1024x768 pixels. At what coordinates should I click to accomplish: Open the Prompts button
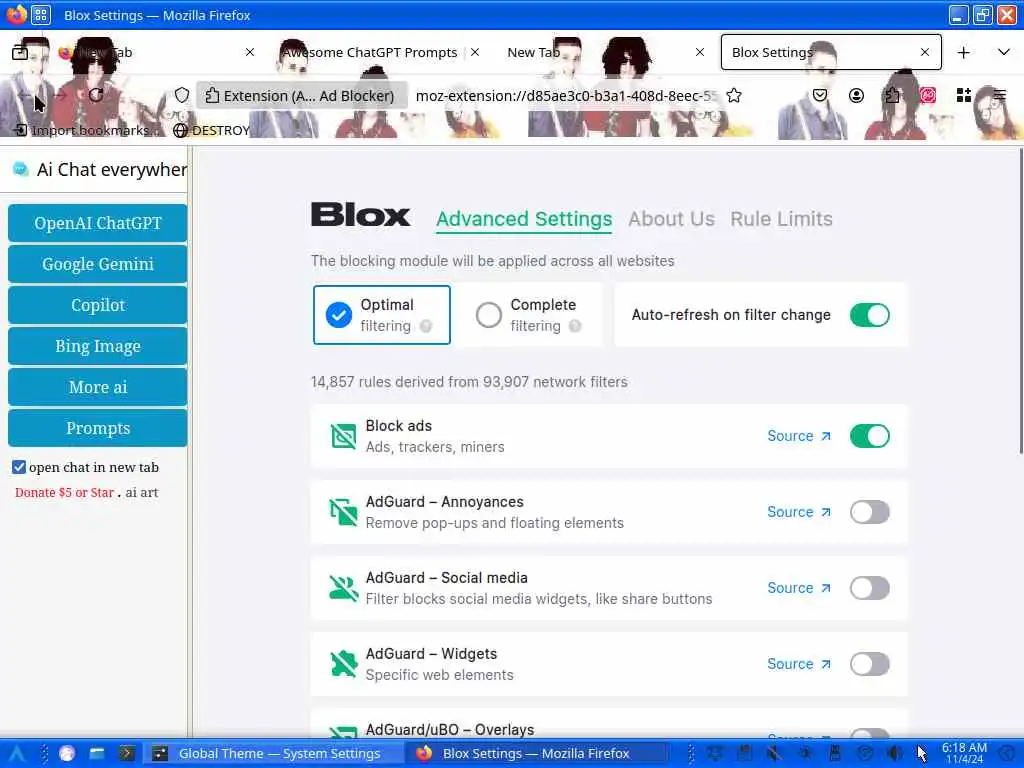click(x=98, y=428)
